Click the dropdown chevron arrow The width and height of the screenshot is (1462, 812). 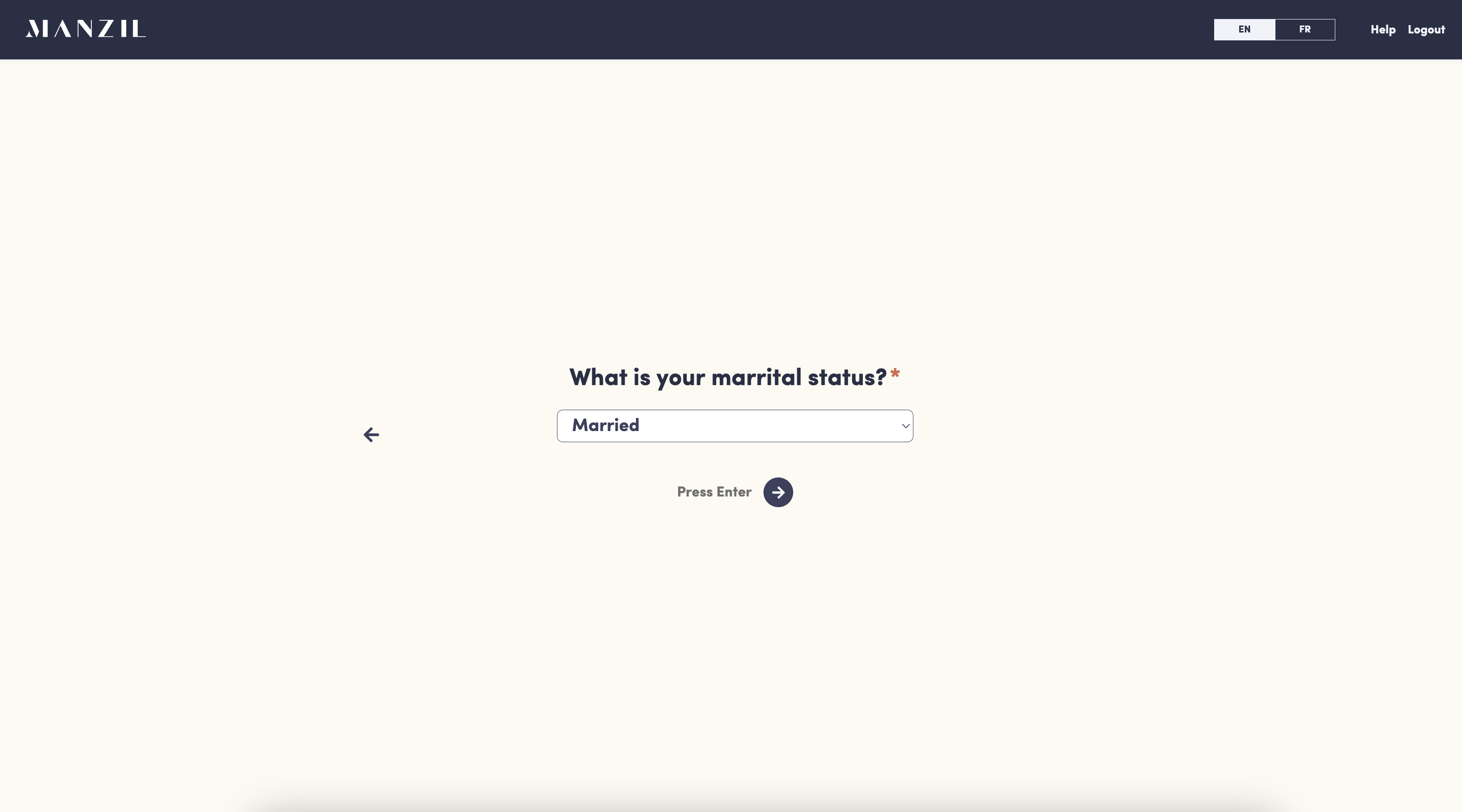(x=905, y=425)
